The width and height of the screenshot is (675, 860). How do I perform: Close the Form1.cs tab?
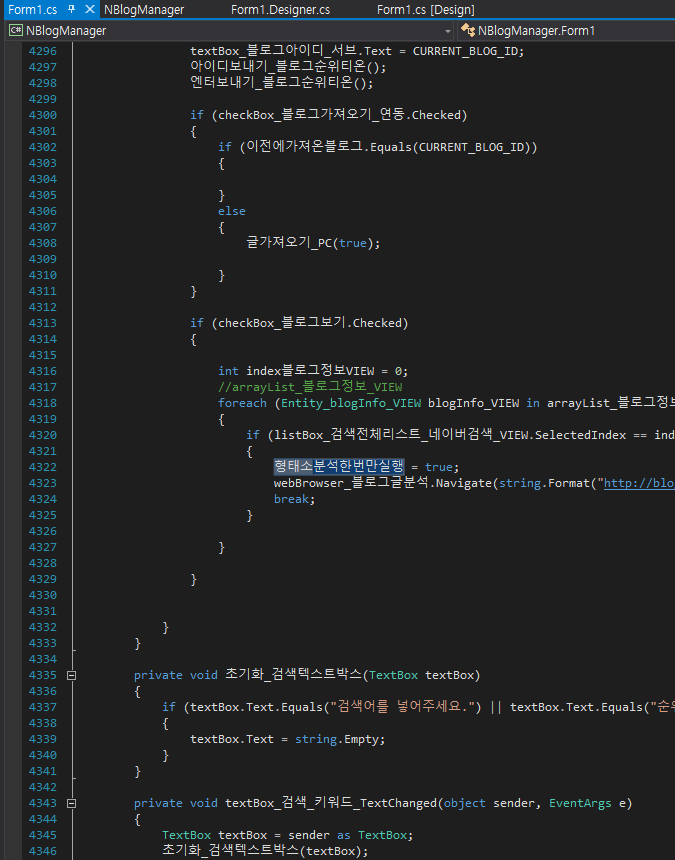click(x=90, y=9)
